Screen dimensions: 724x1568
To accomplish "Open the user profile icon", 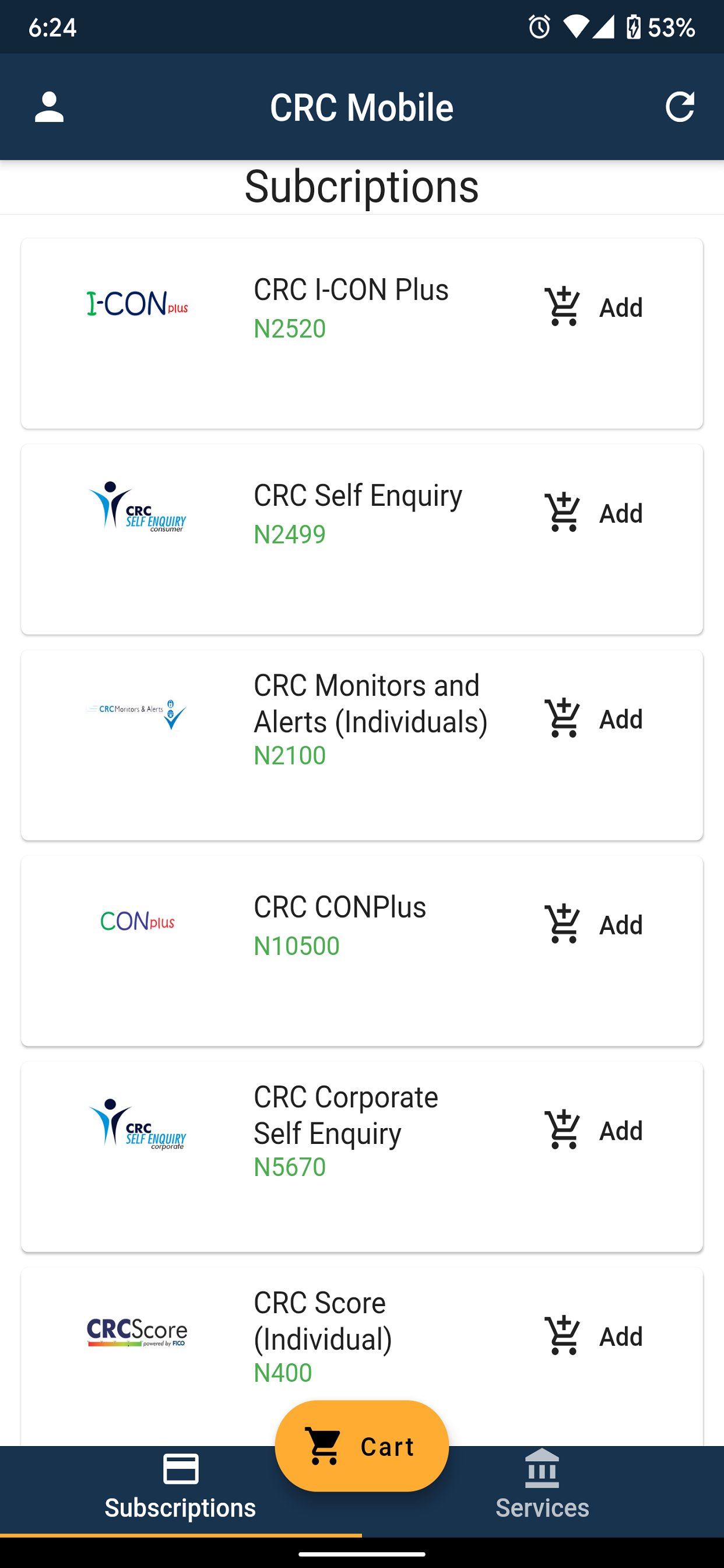I will point(50,107).
